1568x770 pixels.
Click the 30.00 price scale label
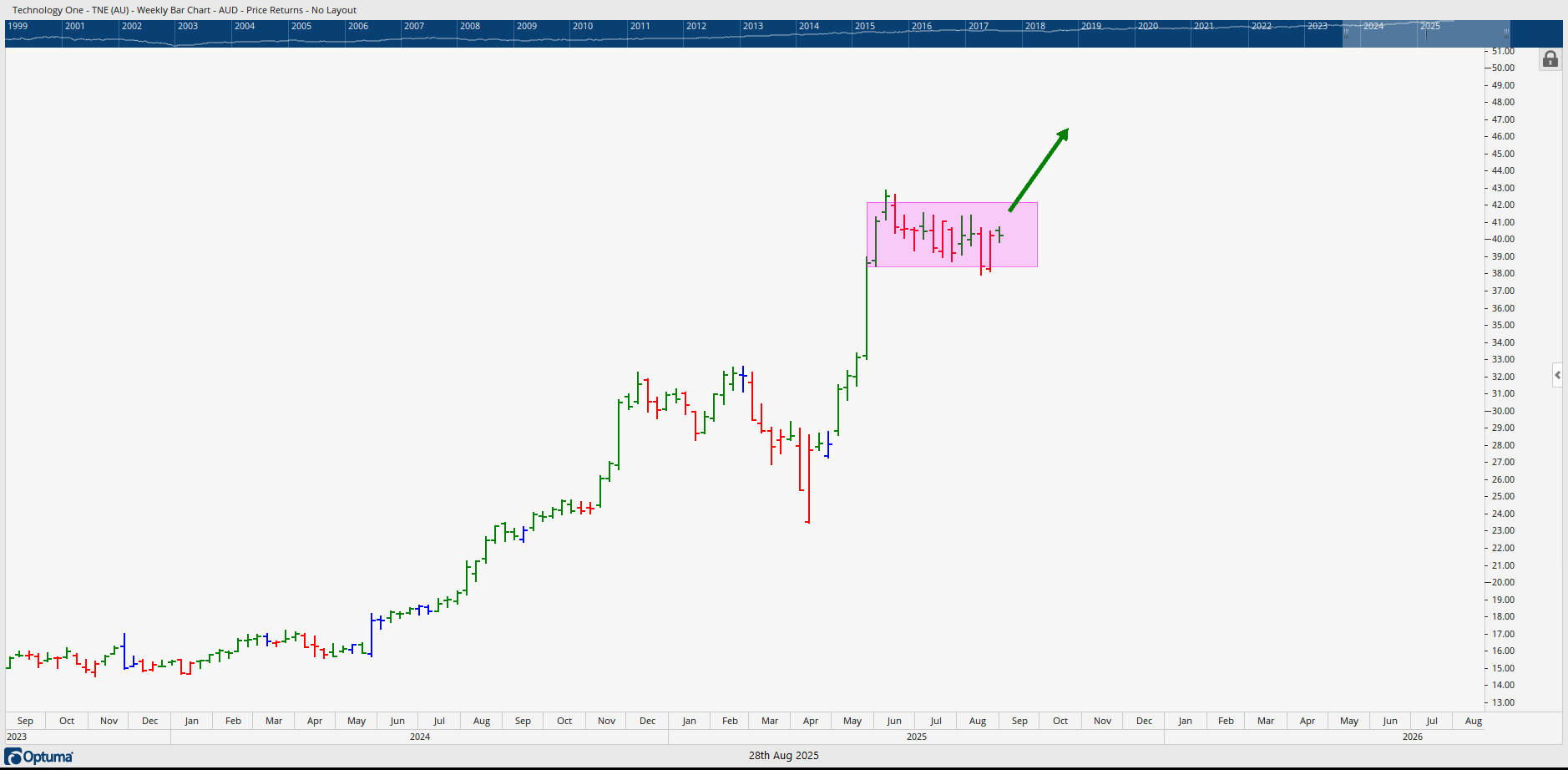pyautogui.click(x=1503, y=411)
